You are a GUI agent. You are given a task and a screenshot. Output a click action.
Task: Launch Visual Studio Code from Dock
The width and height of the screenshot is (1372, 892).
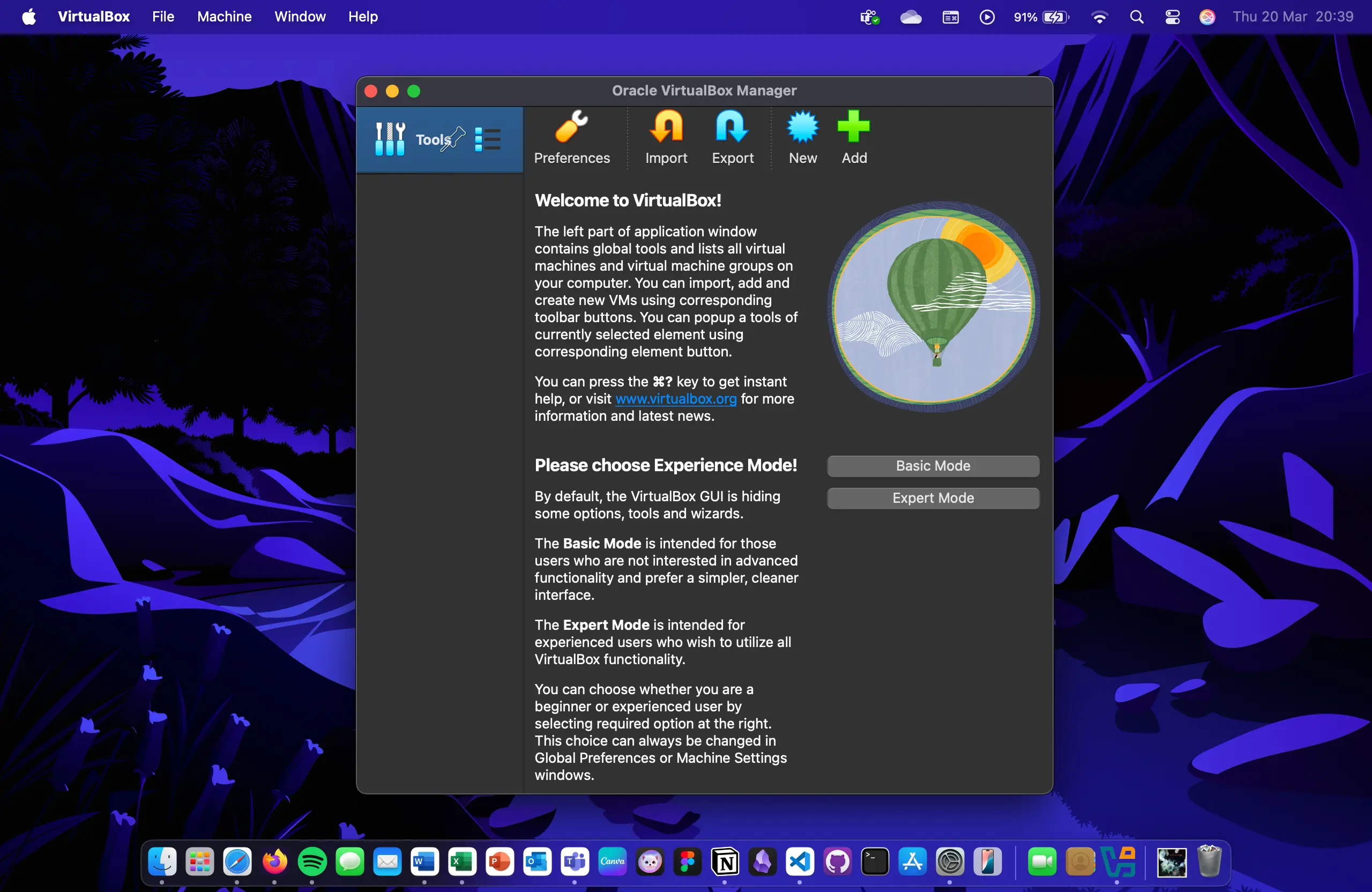(x=799, y=862)
